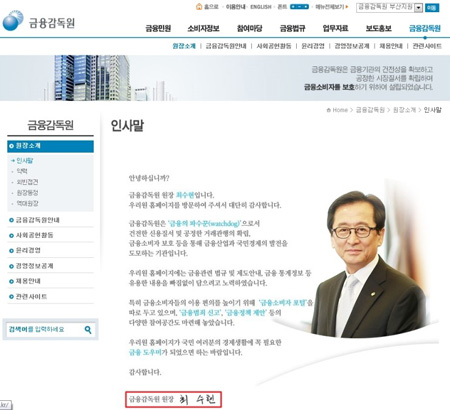The image size is (450, 410).
Task: Open the 보도홍보 main menu
Action: coord(378,28)
